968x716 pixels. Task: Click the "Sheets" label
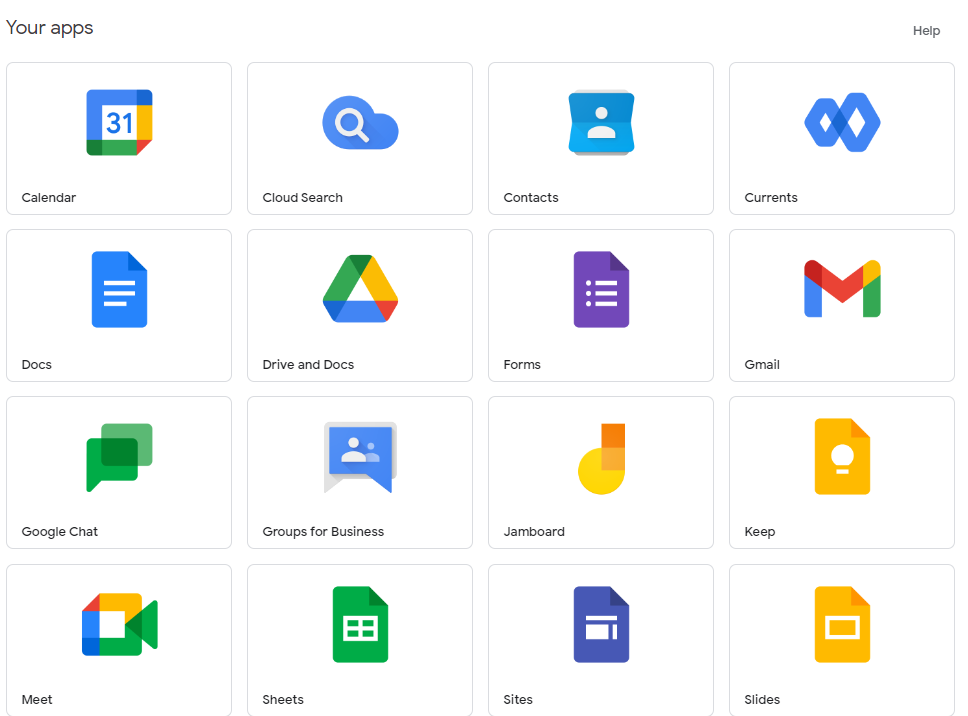283,699
